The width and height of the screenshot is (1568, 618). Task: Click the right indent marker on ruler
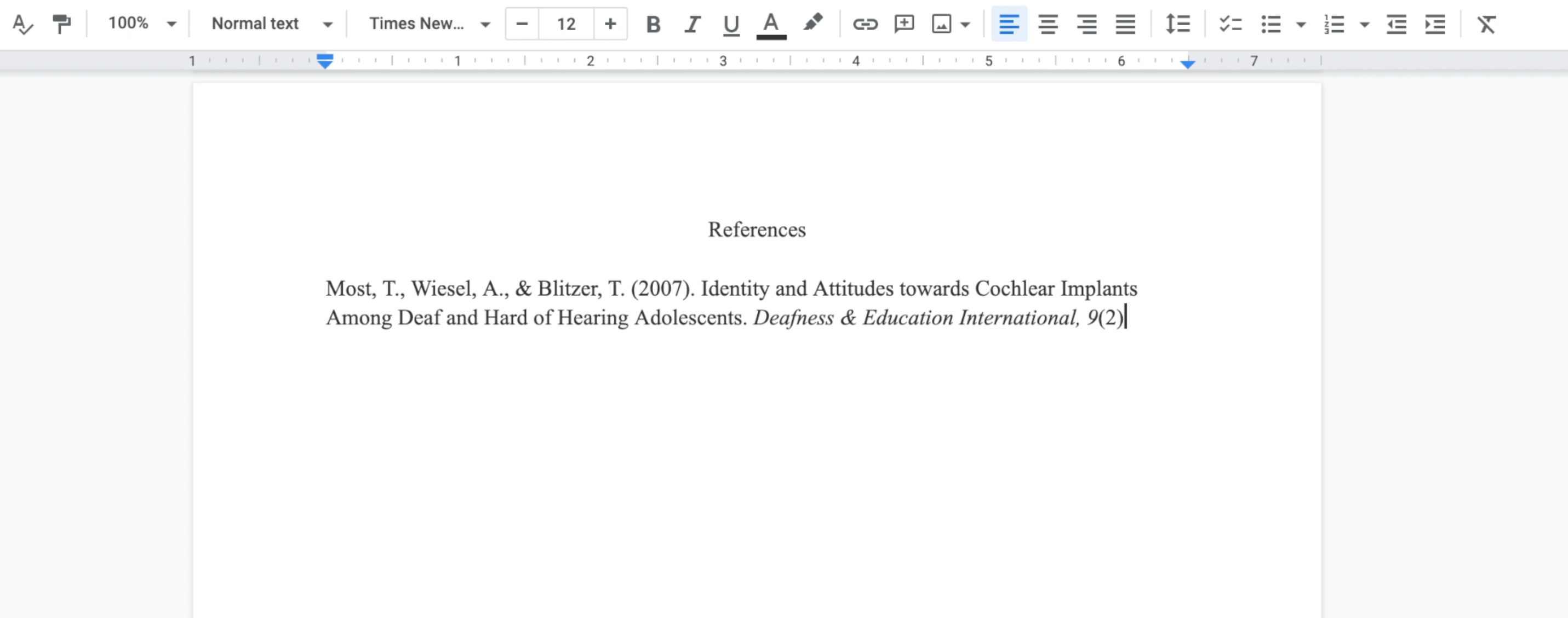pos(1188,64)
